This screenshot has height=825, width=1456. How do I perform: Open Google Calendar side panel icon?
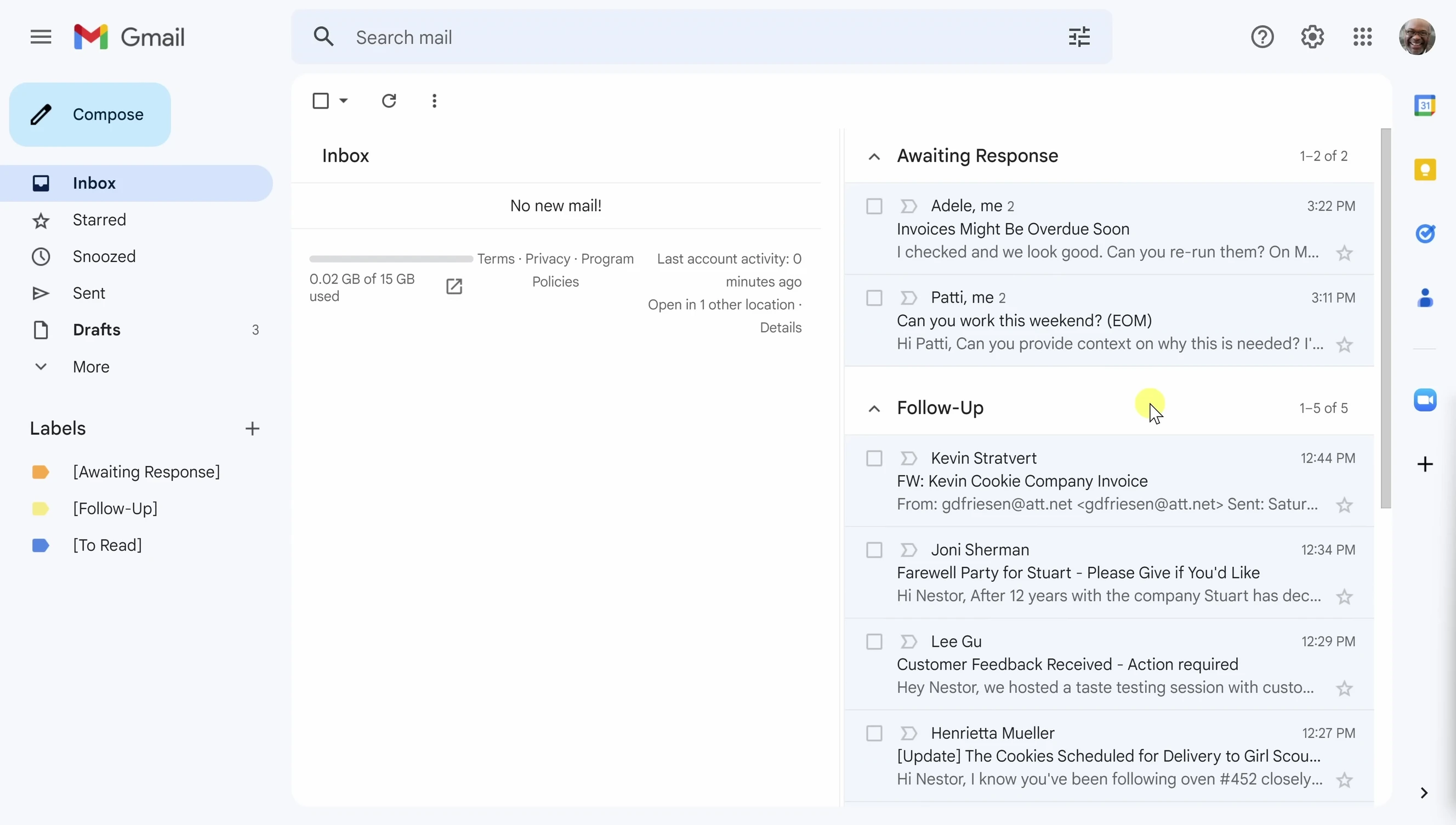(1425, 105)
